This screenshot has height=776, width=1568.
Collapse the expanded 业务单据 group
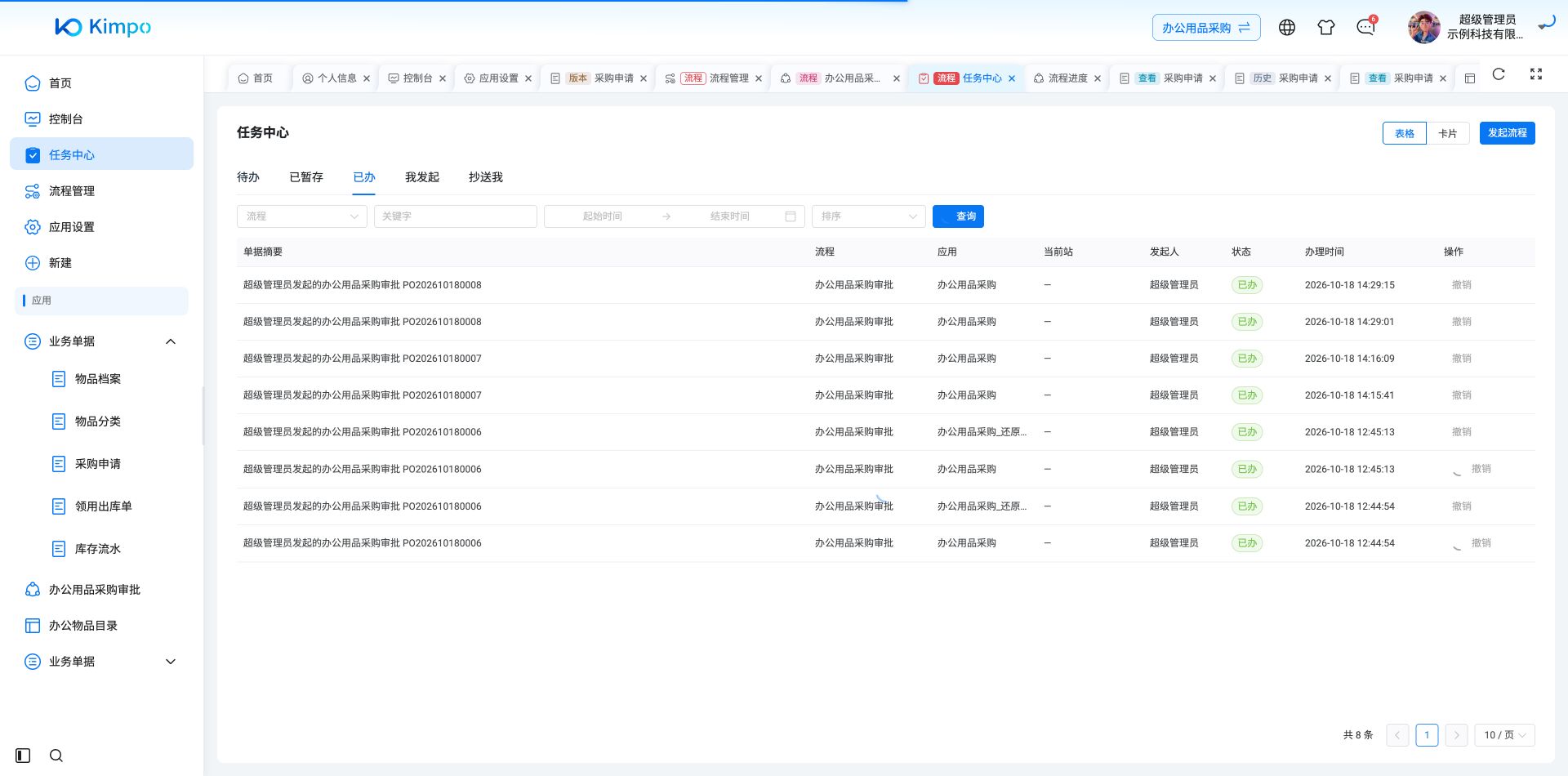pos(101,341)
